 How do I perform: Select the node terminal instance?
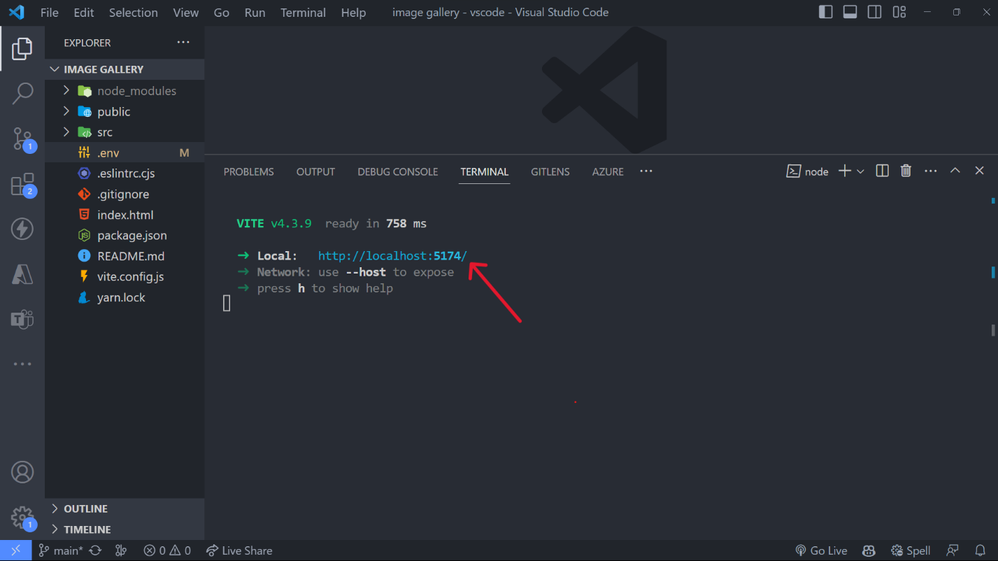pyautogui.click(x=808, y=171)
